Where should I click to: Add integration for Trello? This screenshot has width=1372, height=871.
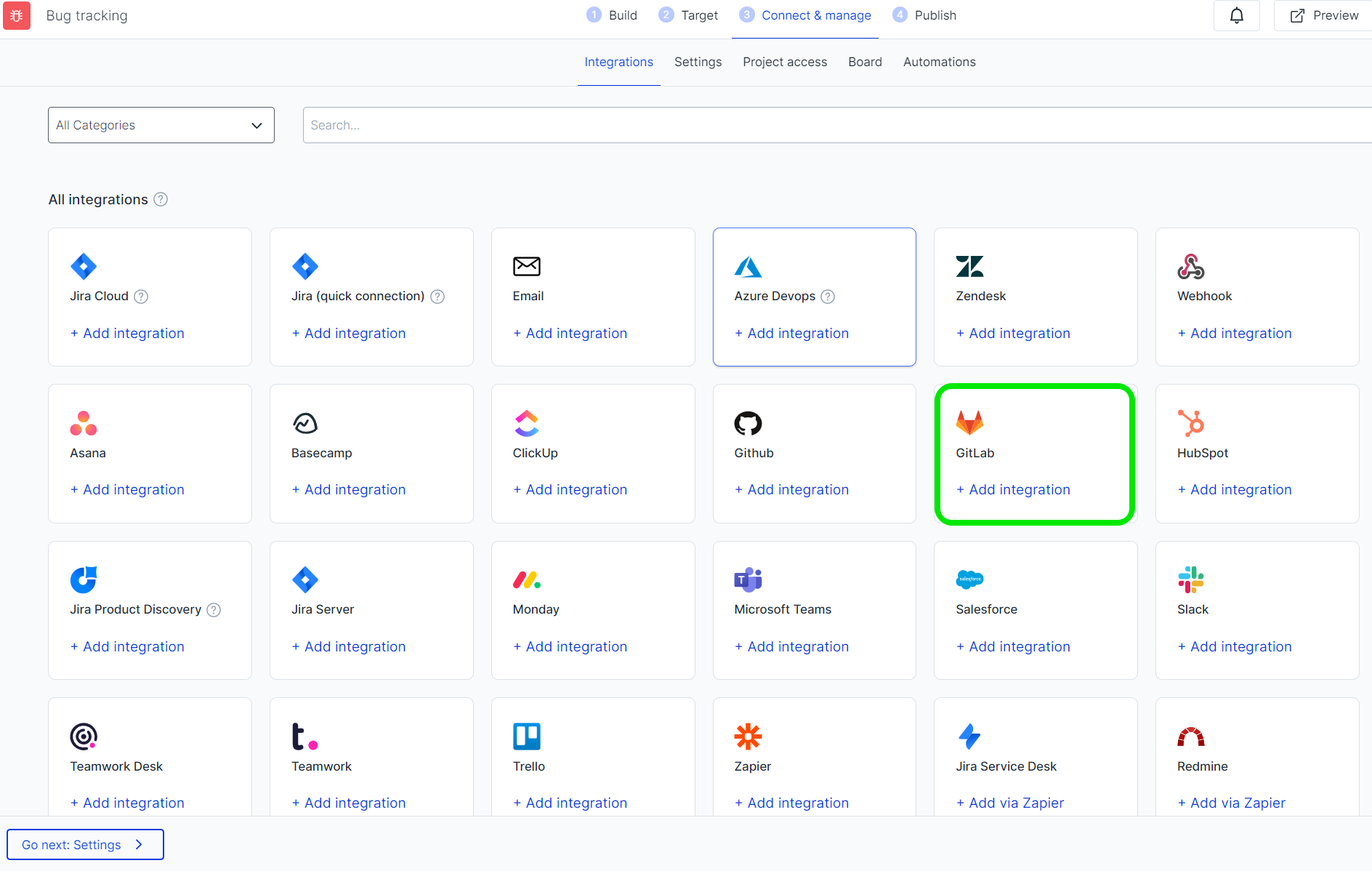(x=570, y=803)
